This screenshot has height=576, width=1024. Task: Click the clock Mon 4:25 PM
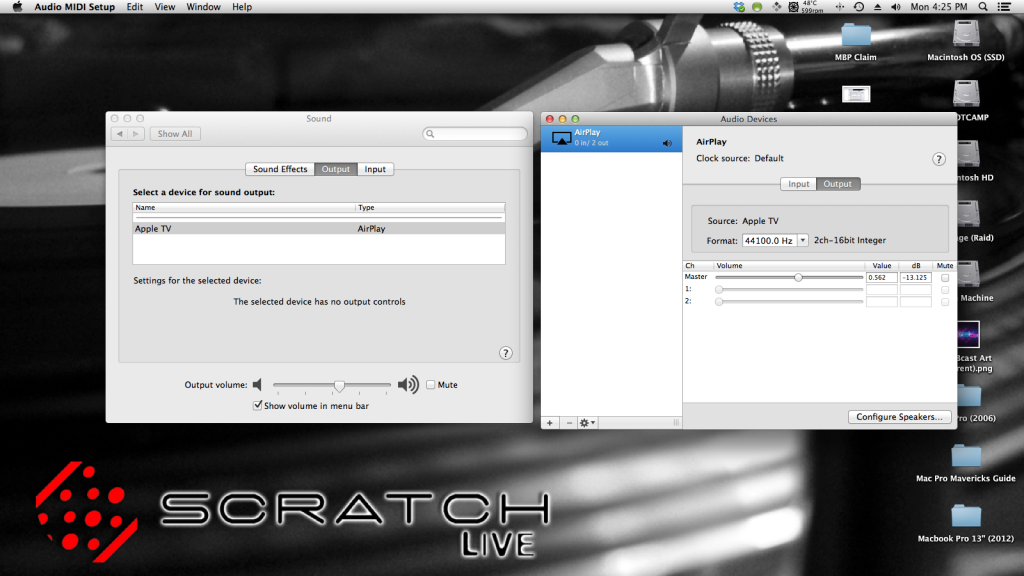point(938,7)
